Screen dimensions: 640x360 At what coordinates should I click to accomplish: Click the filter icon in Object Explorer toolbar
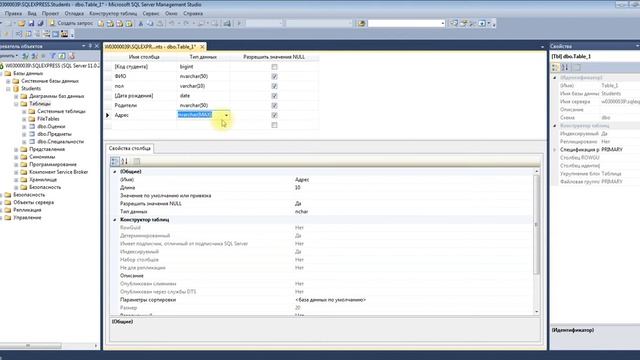53,56
